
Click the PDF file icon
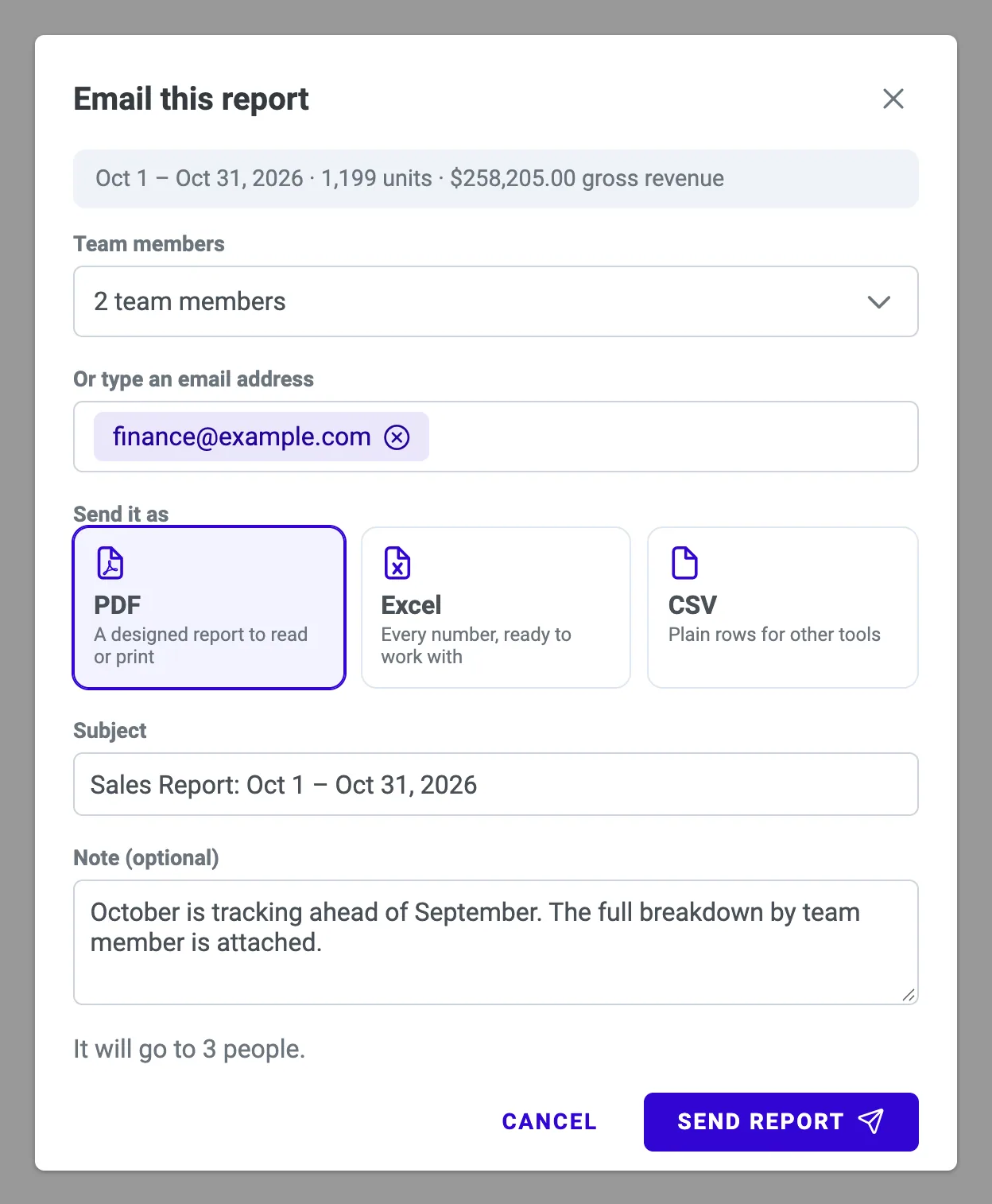110,563
